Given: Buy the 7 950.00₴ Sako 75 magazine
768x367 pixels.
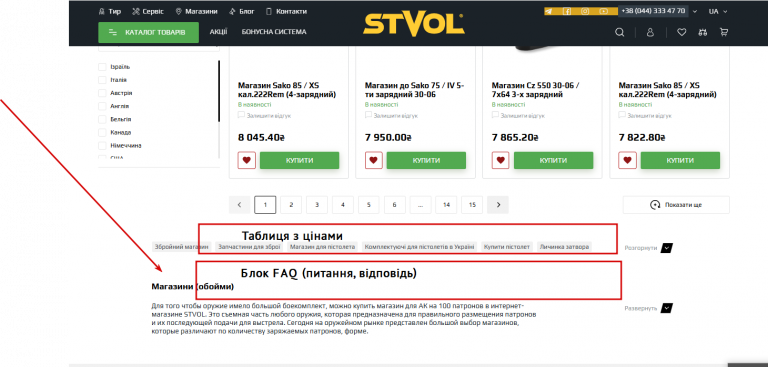Looking at the screenshot, I should point(426,160).
